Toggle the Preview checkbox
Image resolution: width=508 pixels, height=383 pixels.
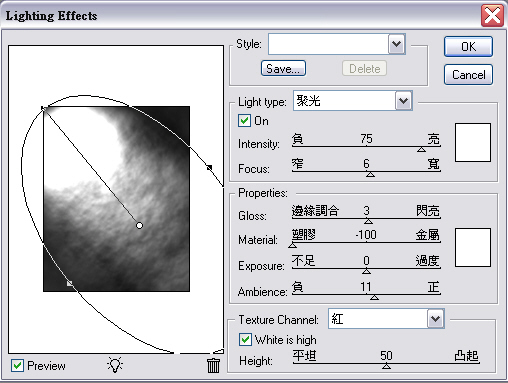(17, 366)
